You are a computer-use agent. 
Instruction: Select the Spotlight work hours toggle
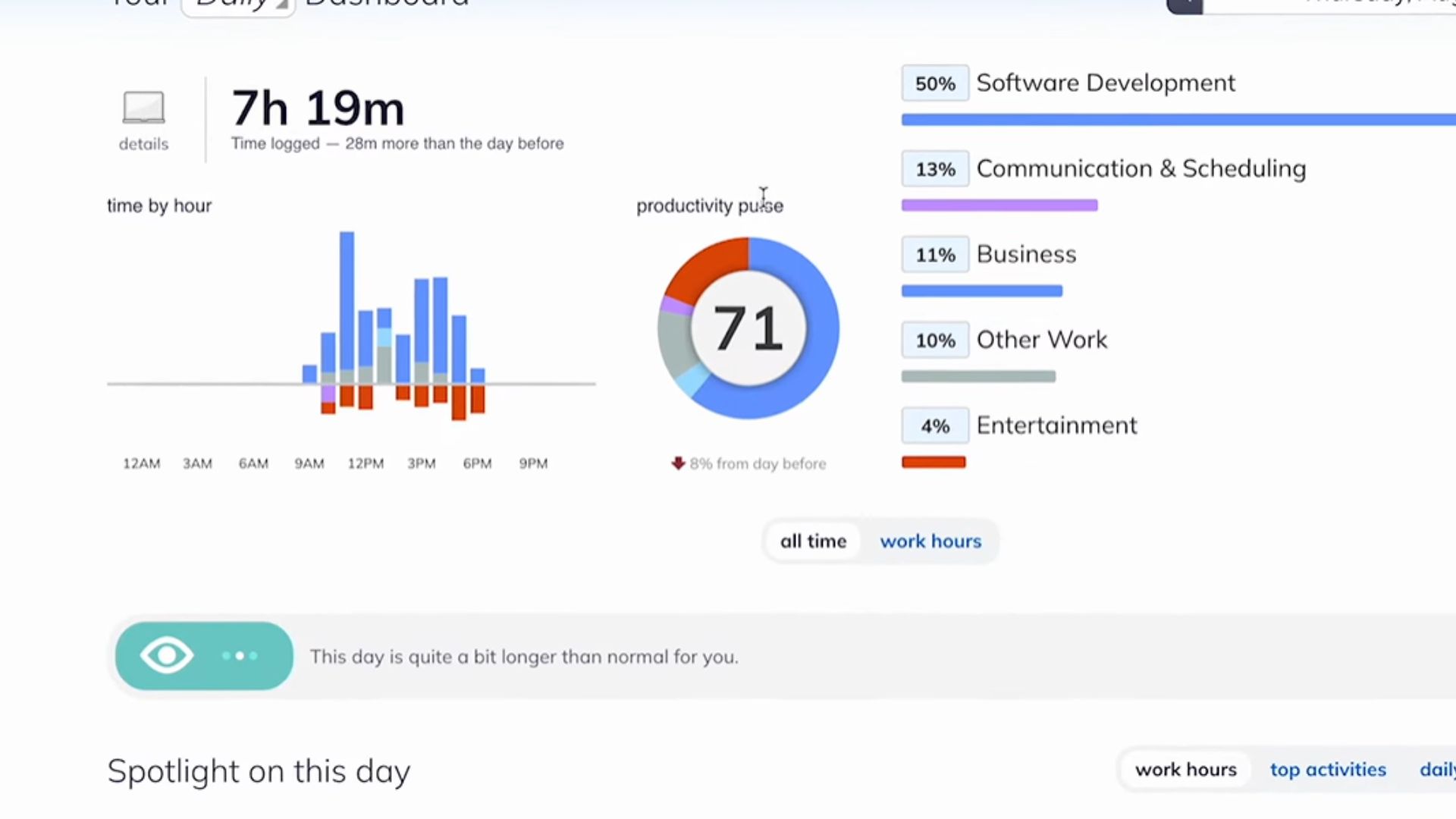click(1185, 770)
